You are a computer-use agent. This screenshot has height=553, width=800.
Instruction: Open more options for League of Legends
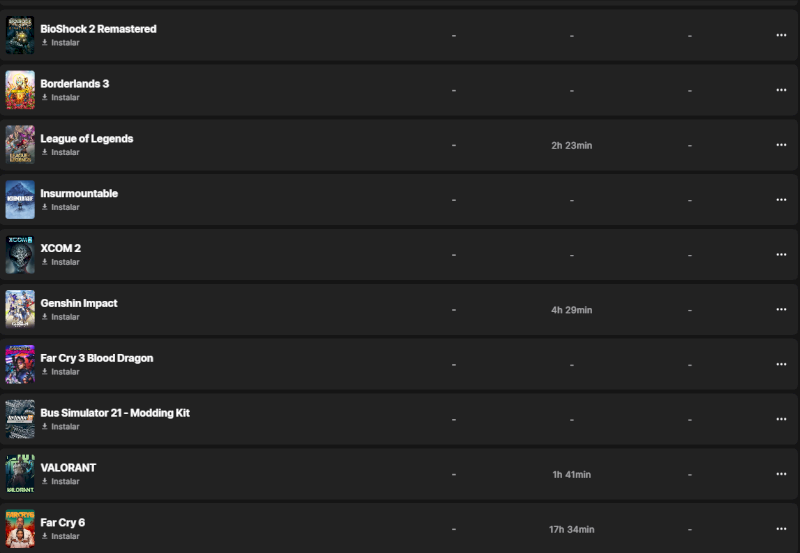click(x=781, y=145)
